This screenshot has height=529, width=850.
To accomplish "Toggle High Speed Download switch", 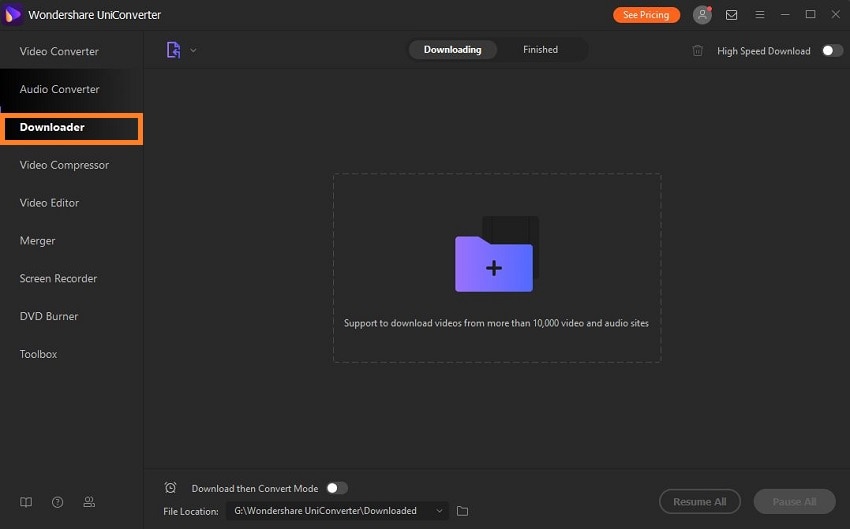I will click(x=832, y=50).
